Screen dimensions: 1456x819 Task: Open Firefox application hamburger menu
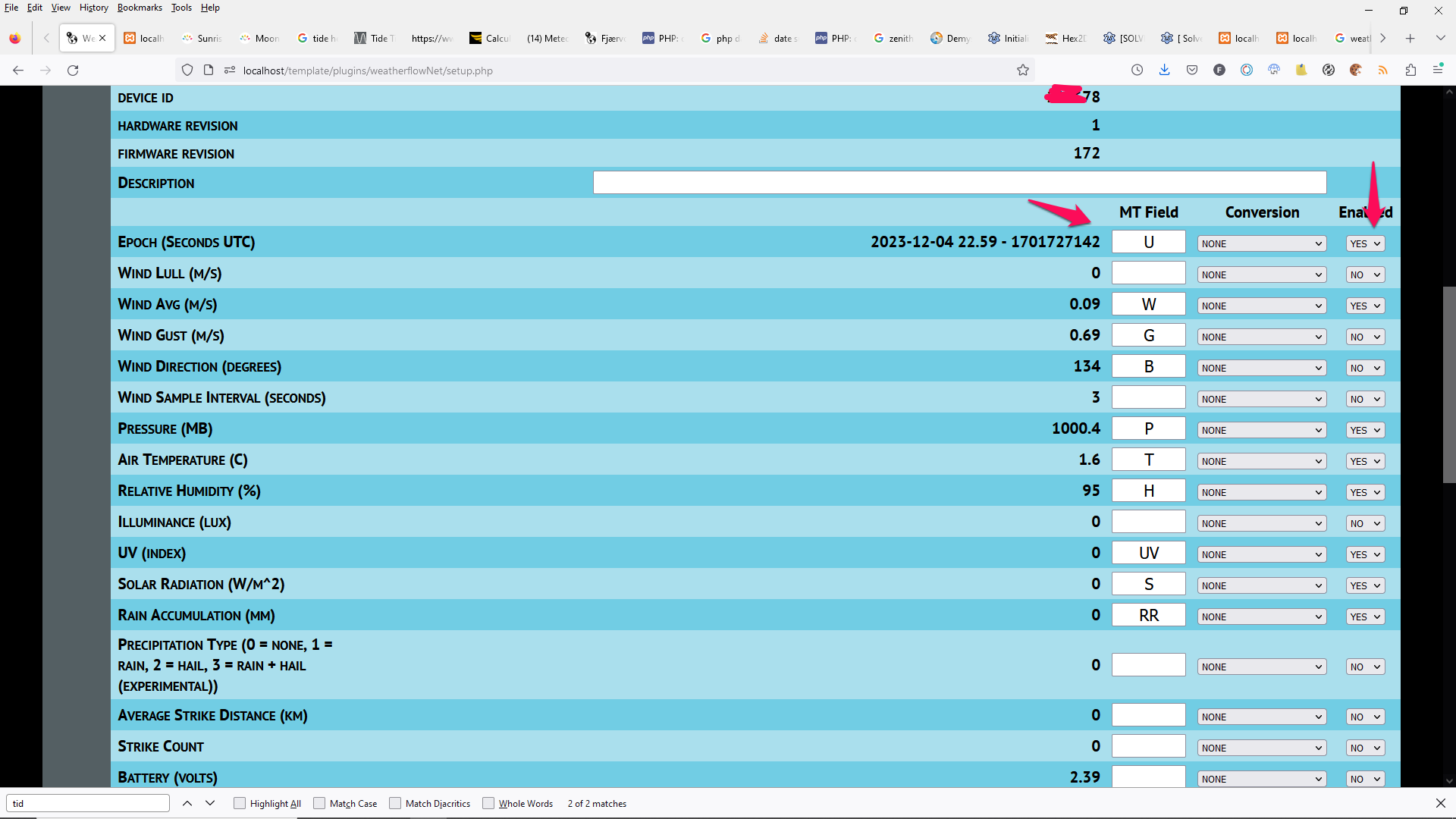pos(1438,71)
